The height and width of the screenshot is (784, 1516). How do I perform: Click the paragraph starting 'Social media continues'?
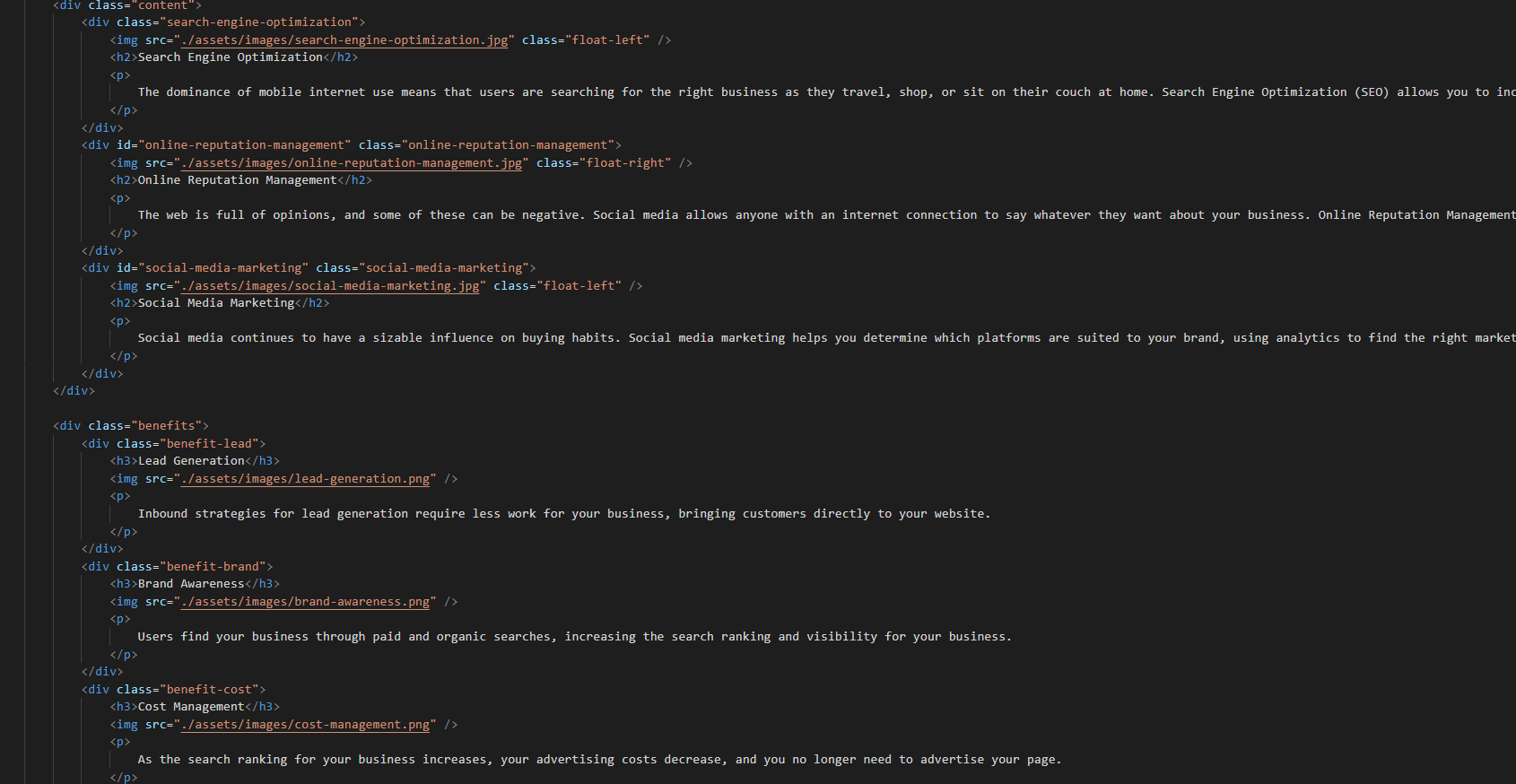pyautogui.click(x=827, y=338)
